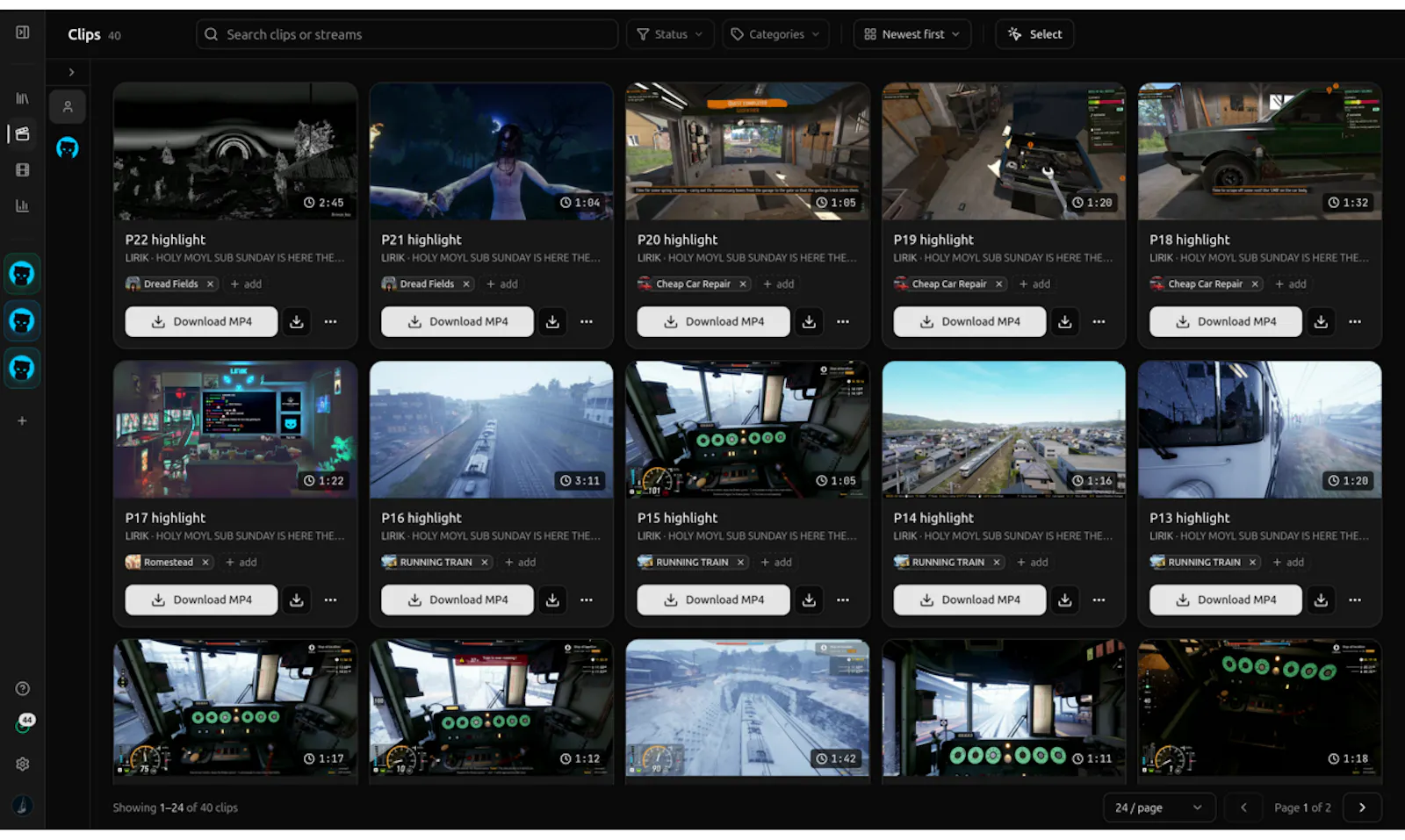
Task: Open more options on P21 highlight
Action: pos(587,322)
